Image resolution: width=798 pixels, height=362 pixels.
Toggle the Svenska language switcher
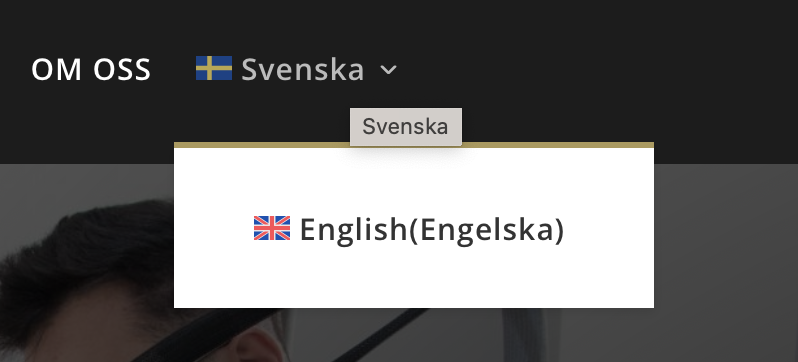297,70
